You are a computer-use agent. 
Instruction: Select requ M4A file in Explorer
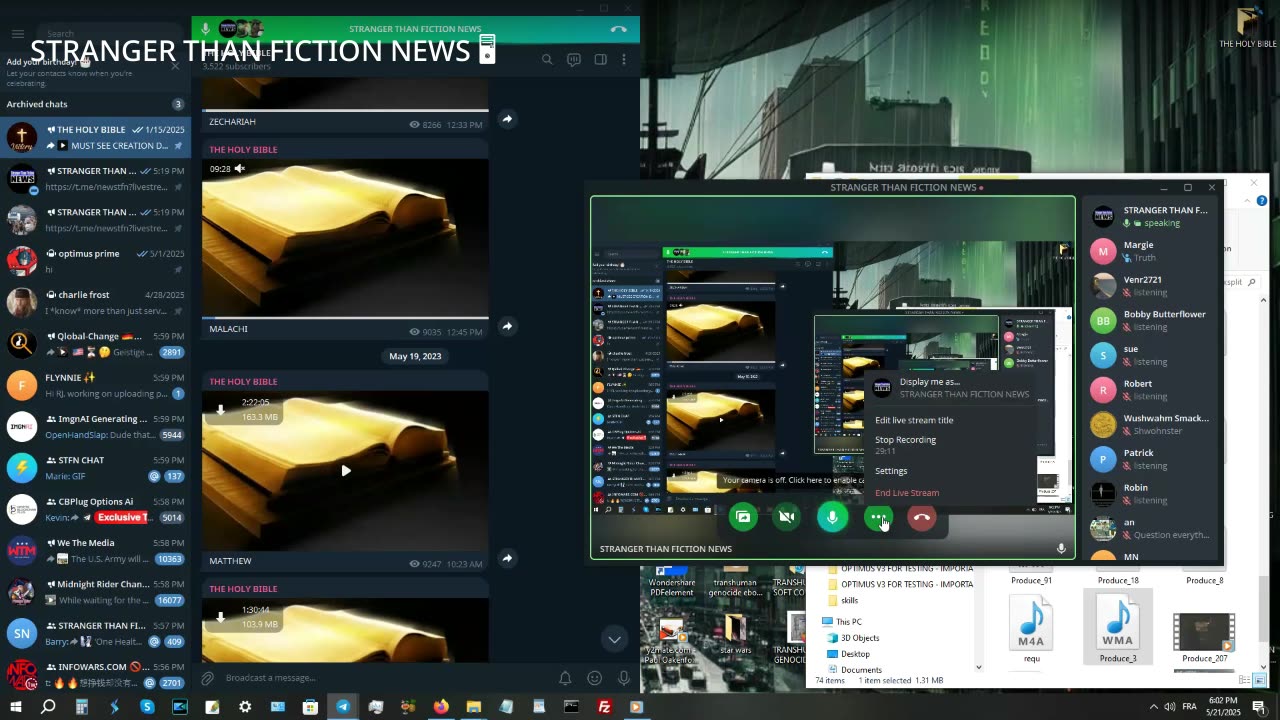point(1031,628)
